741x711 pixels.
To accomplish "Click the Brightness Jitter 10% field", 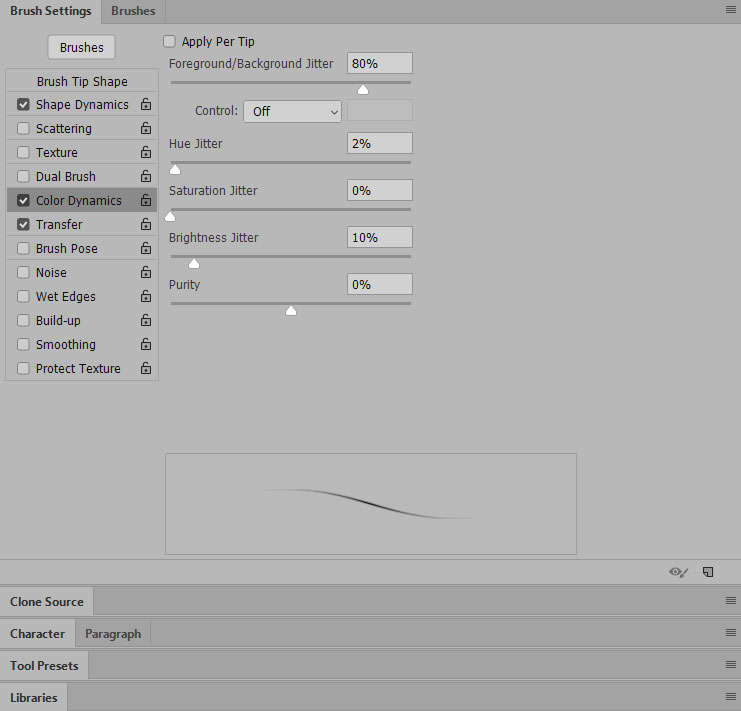I will click(x=379, y=237).
